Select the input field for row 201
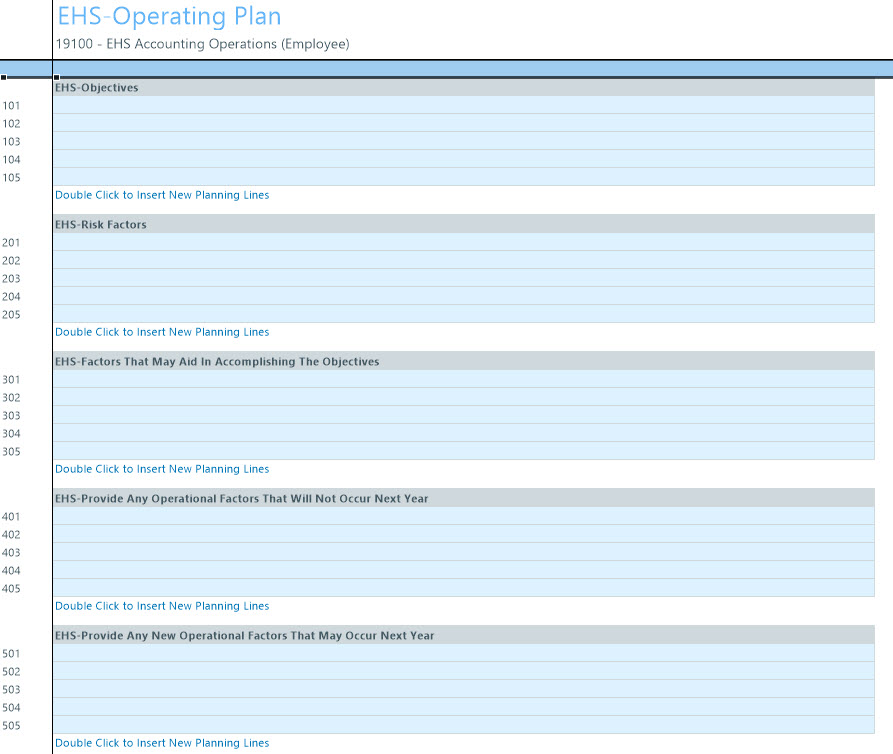 point(464,242)
